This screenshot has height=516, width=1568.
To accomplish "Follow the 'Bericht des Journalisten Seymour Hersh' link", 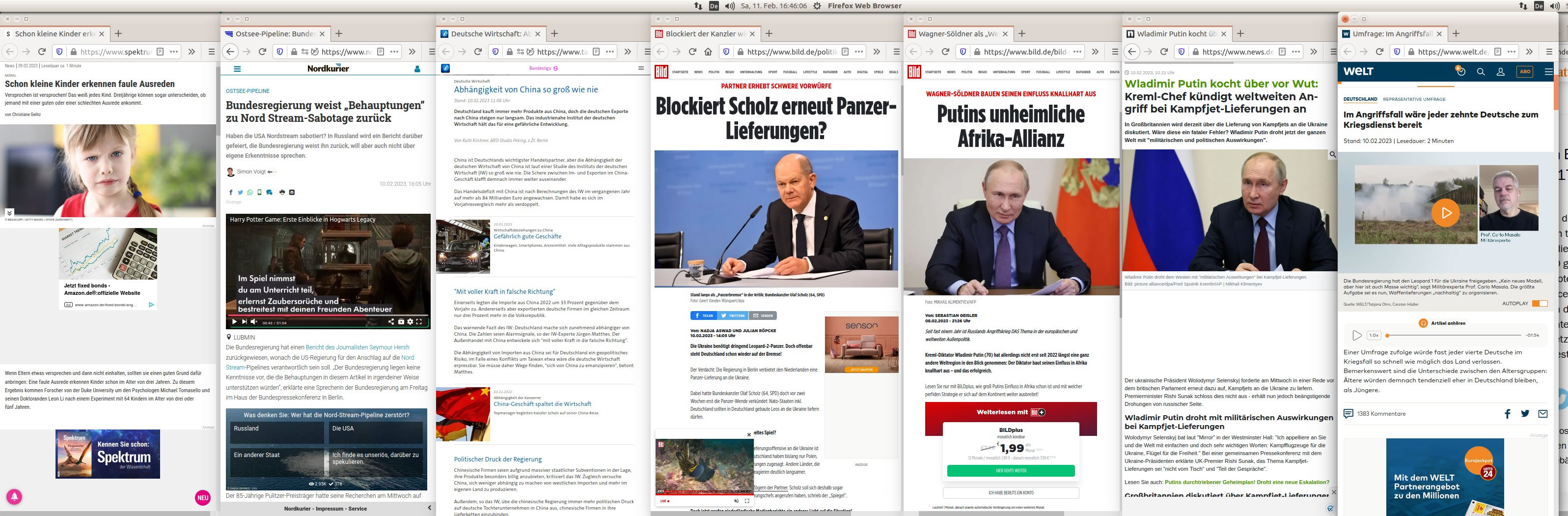I will coord(358,347).
